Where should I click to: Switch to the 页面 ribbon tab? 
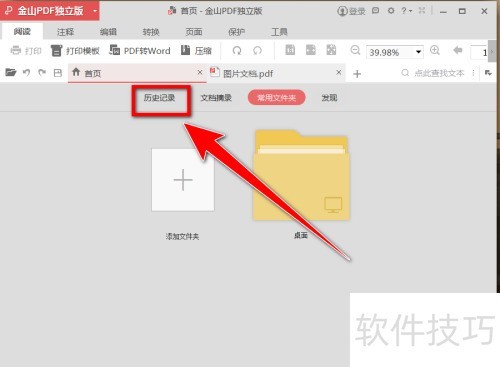click(194, 32)
